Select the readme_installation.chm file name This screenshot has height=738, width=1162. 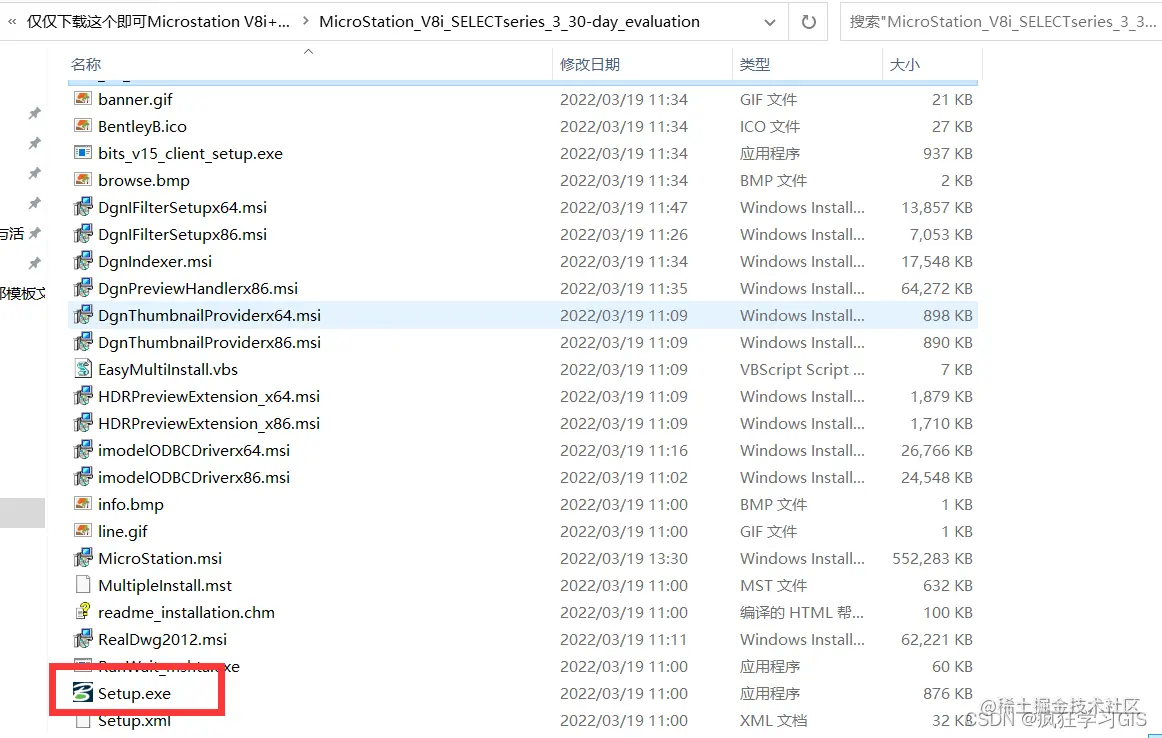click(186, 613)
